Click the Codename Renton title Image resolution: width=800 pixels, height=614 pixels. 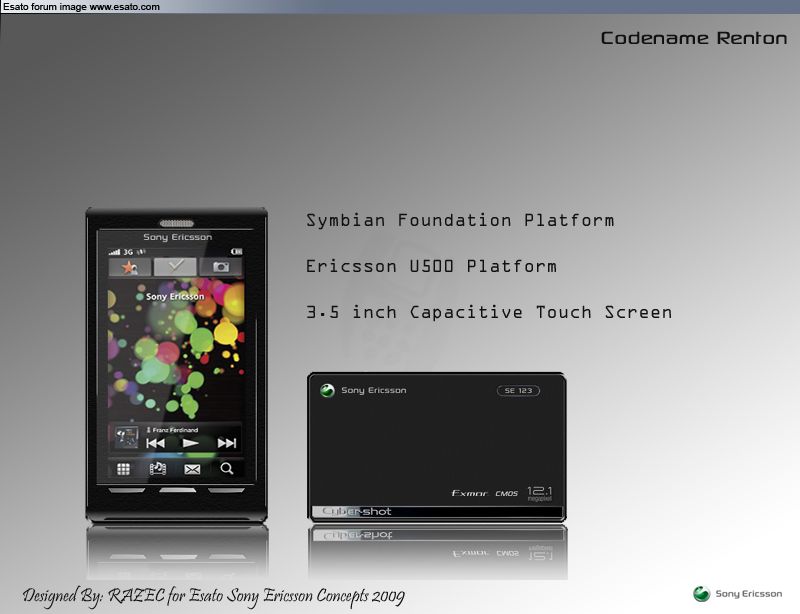tap(693, 38)
